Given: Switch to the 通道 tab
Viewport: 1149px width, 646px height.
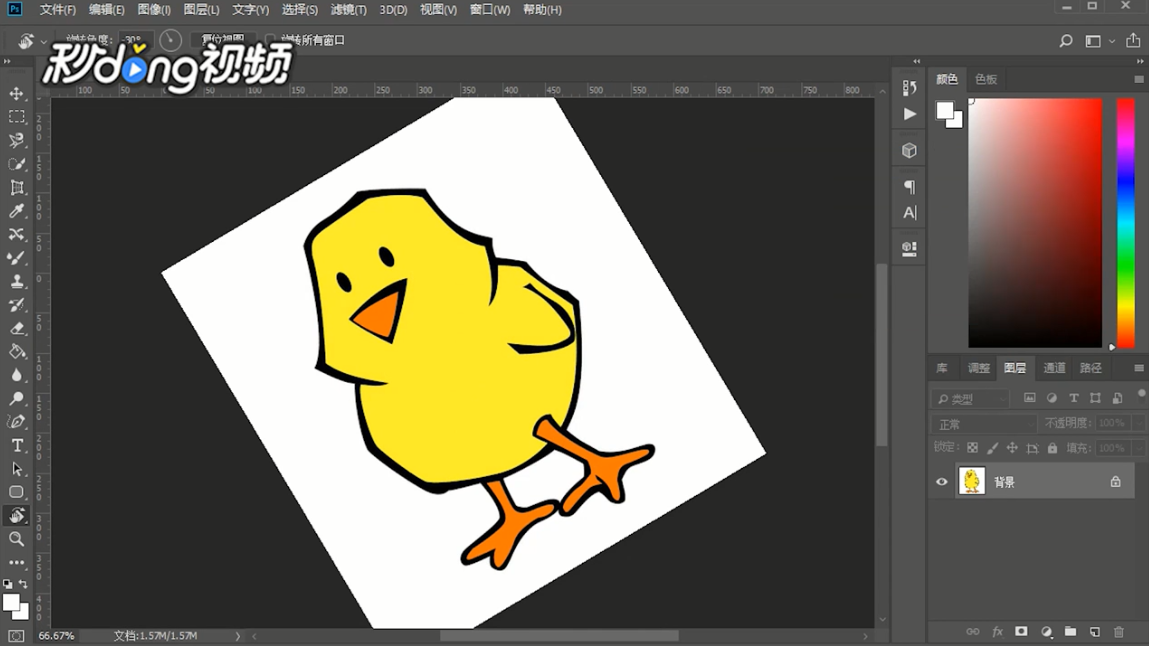Looking at the screenshot, I should 1054,368.
